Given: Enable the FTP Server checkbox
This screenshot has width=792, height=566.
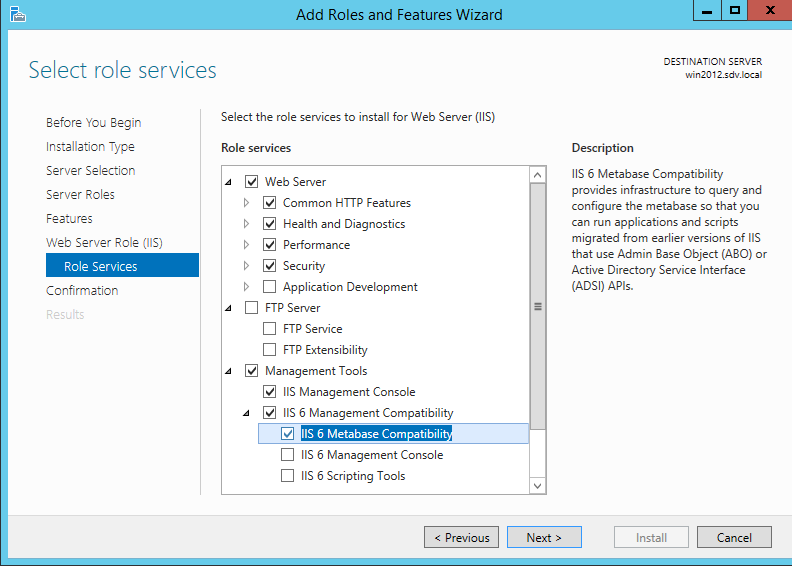Looking at the screenshot, I should pos(251,308).
